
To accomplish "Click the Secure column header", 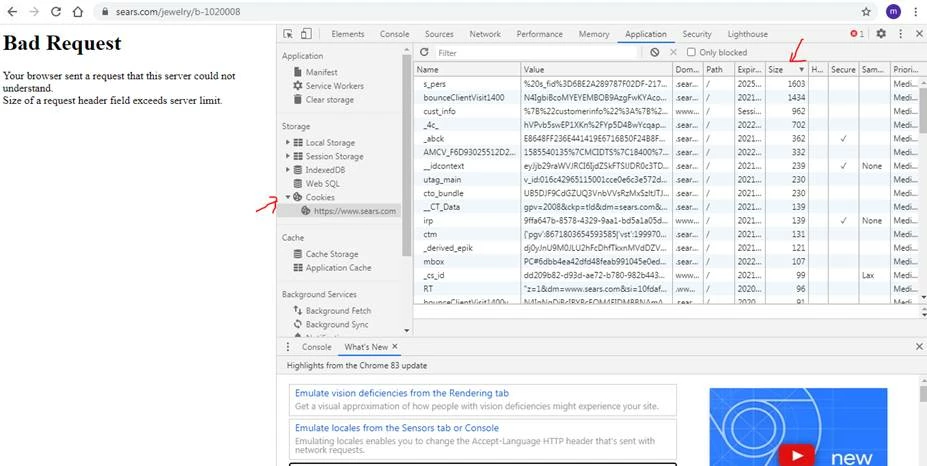I will [x=843, y=69].
